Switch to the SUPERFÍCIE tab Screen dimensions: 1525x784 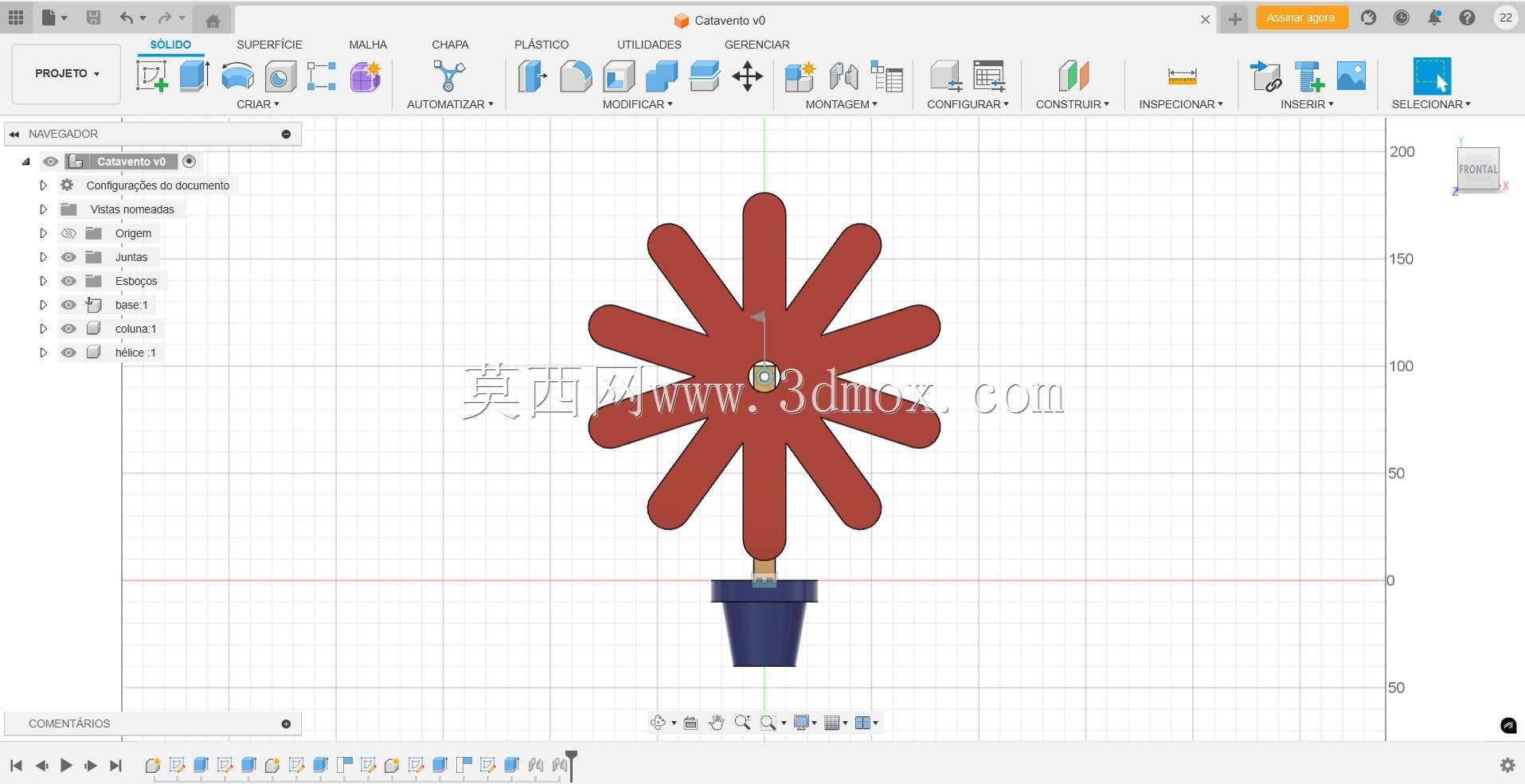269,45
